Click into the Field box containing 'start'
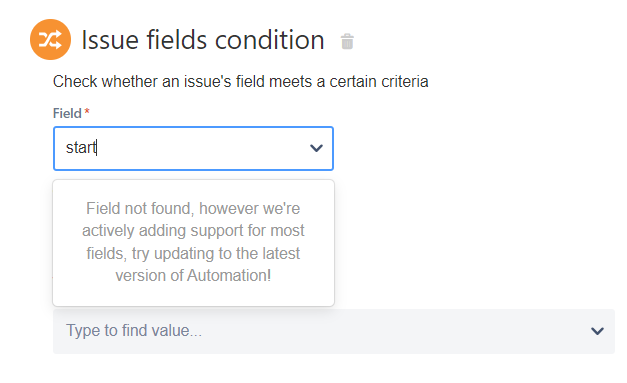This screenshot has width=627, height=383. click(194, 148)
